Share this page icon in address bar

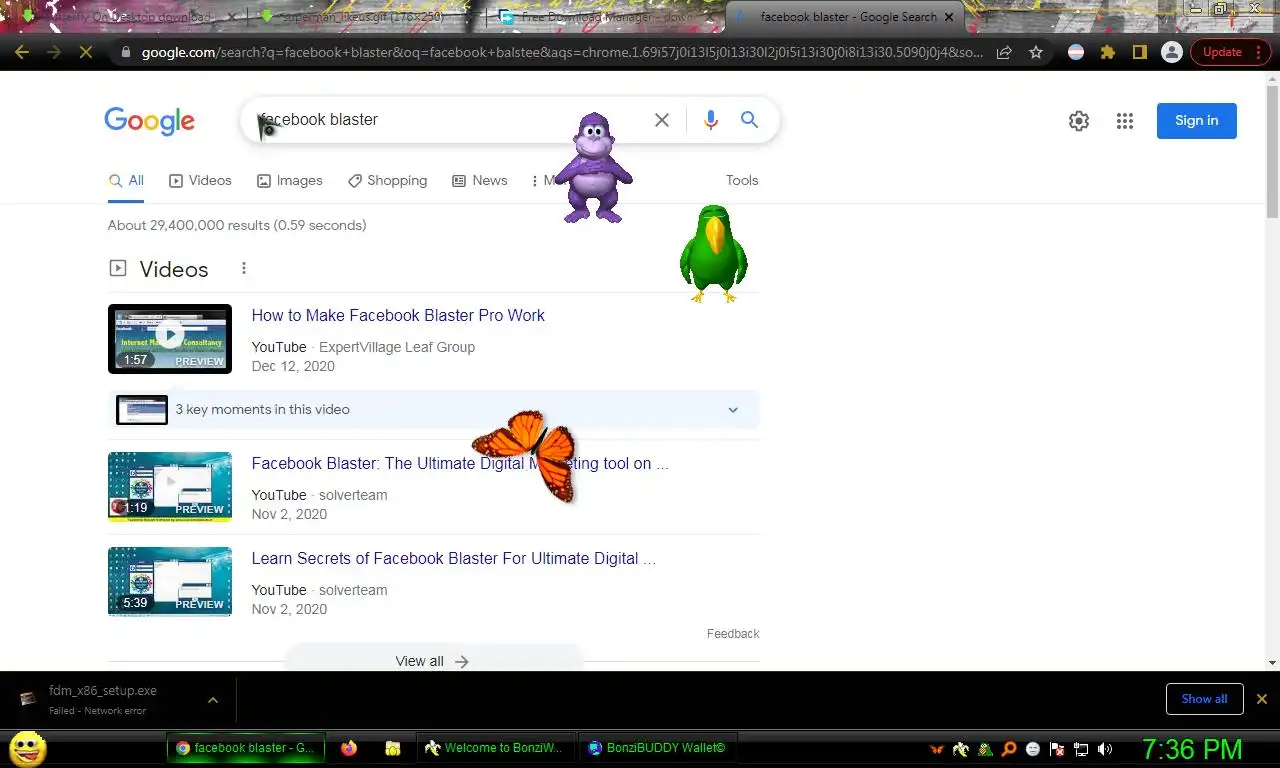[1004, 52]
